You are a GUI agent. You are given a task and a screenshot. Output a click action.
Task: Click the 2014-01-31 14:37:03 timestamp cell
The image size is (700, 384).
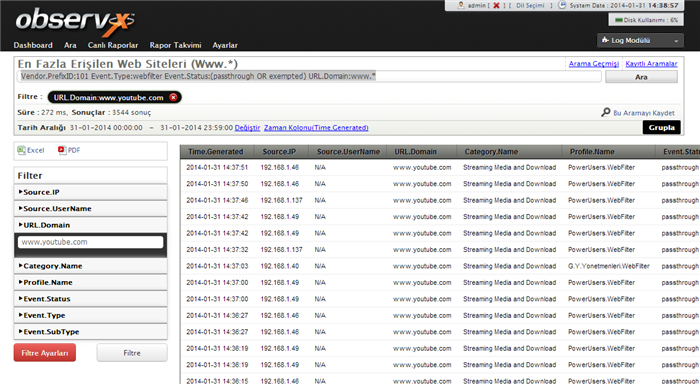click(x=217, y=266)
